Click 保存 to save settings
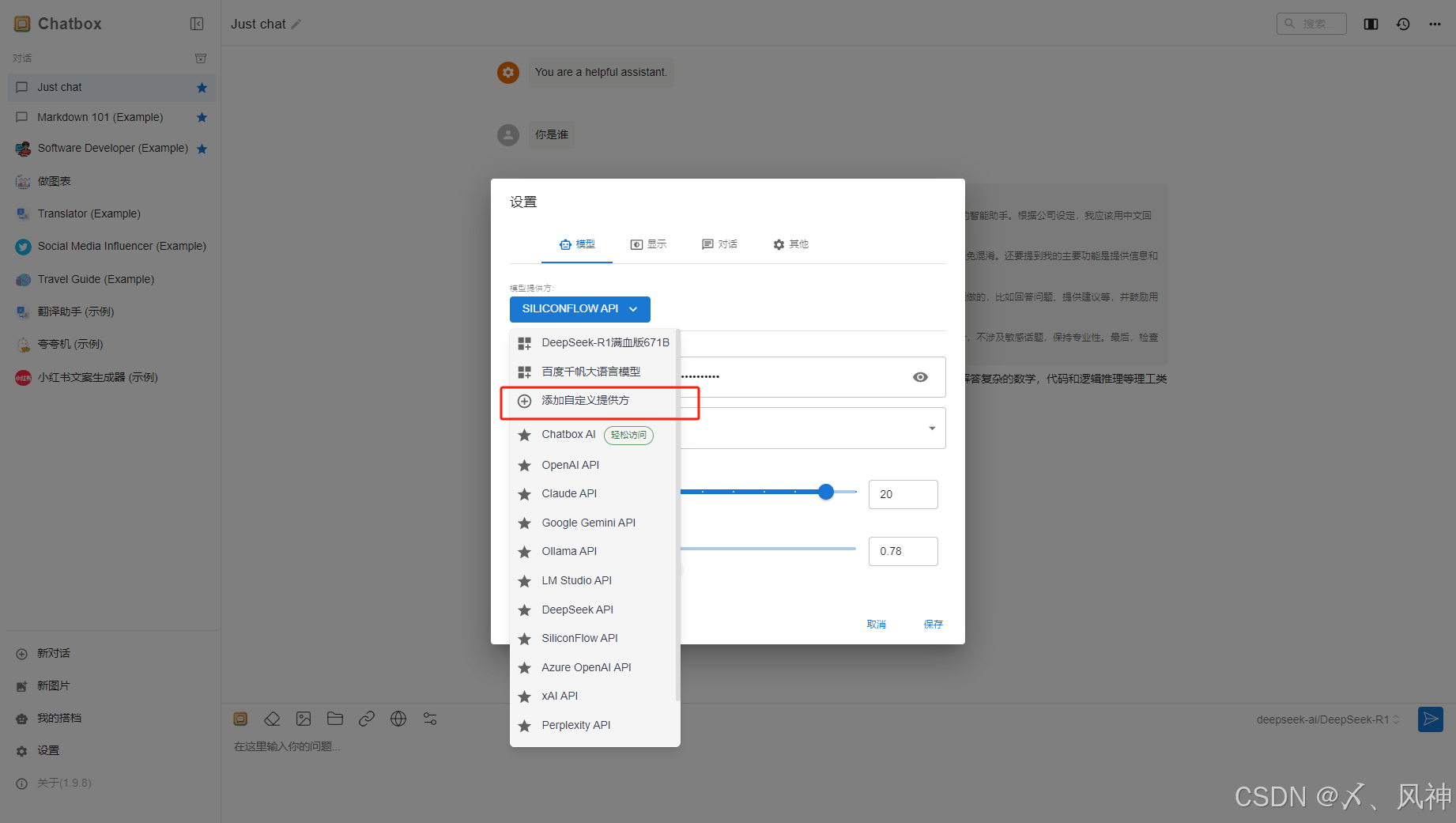 934,624
